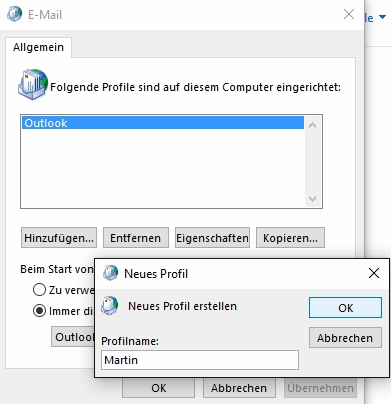Viewport: 391px width, 404px height.
Task: Open the dropdown arrow in the background window
Action: [383, 17]
